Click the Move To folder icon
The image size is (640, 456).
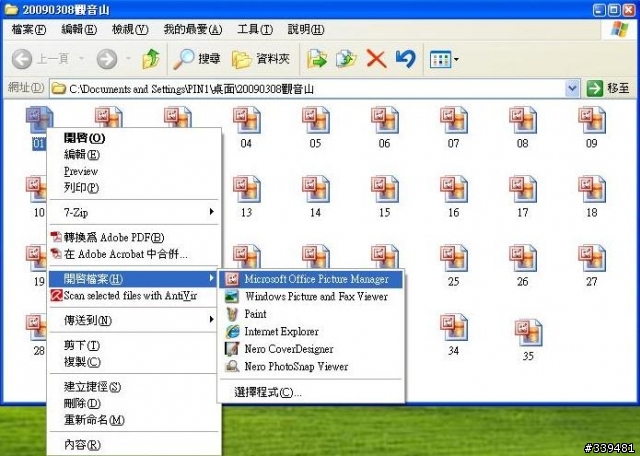(317, 59)
